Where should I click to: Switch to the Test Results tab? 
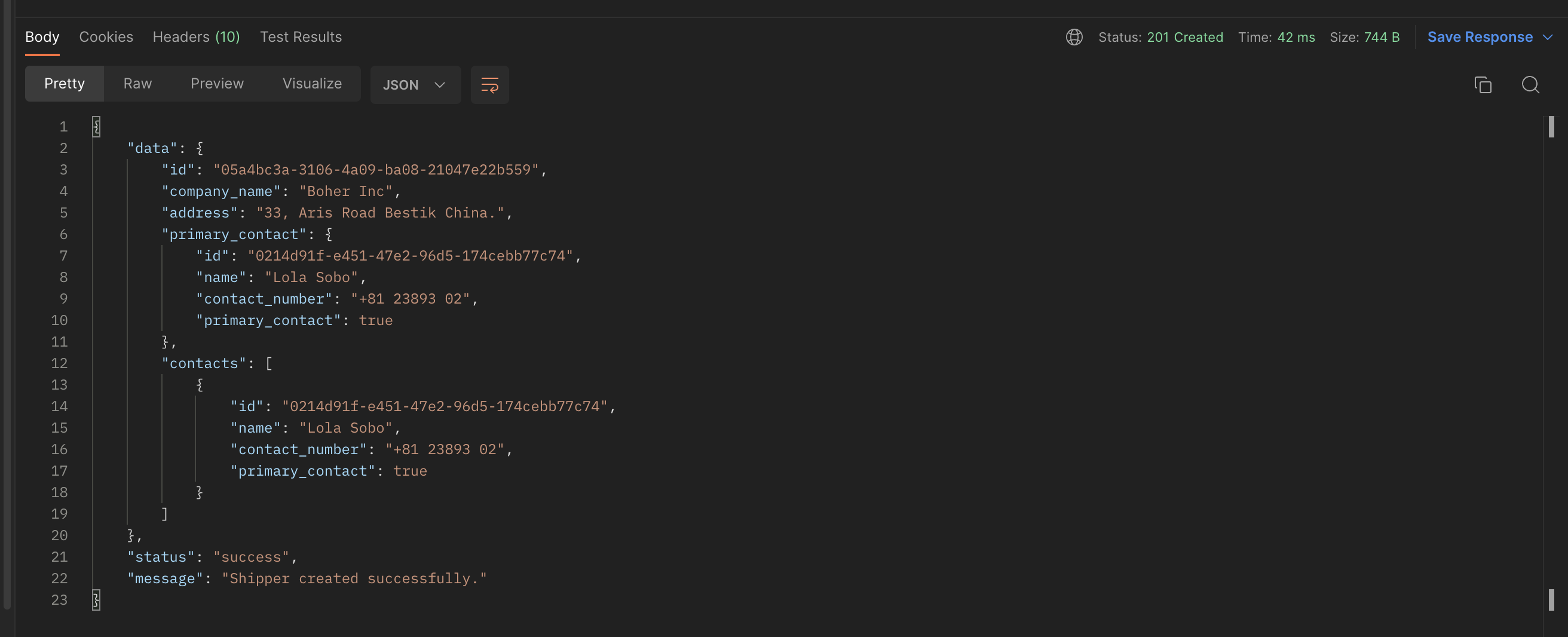(x=301, y=37)
